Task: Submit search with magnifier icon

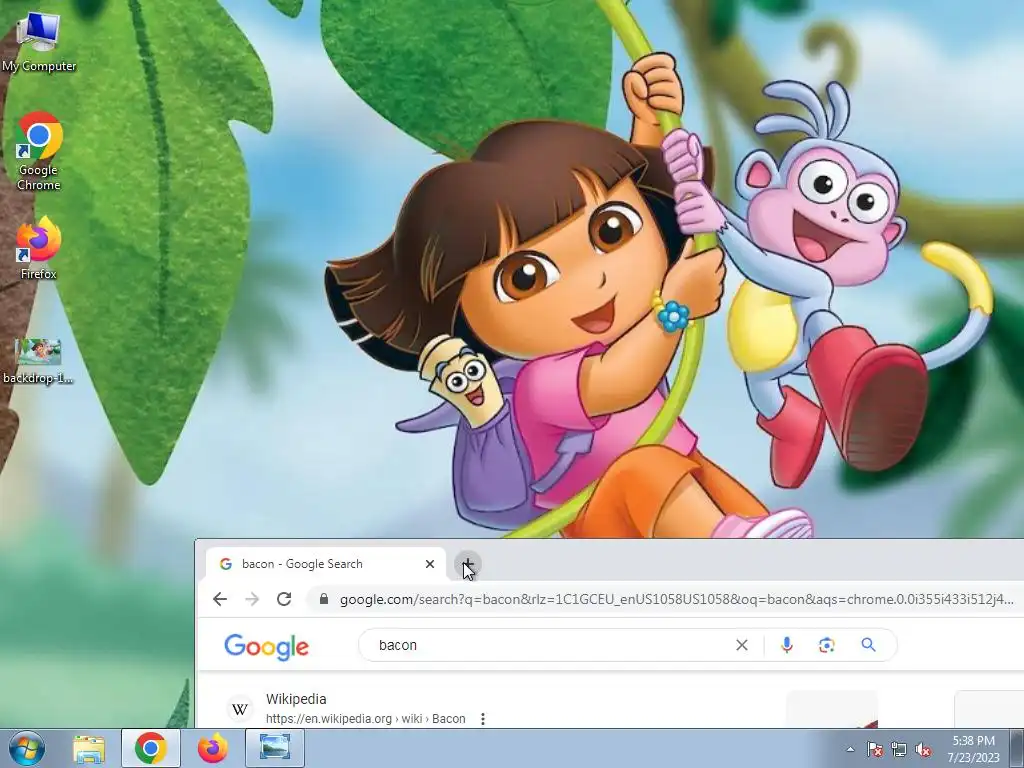Action: pyautogui.click(x=869, y=645)
